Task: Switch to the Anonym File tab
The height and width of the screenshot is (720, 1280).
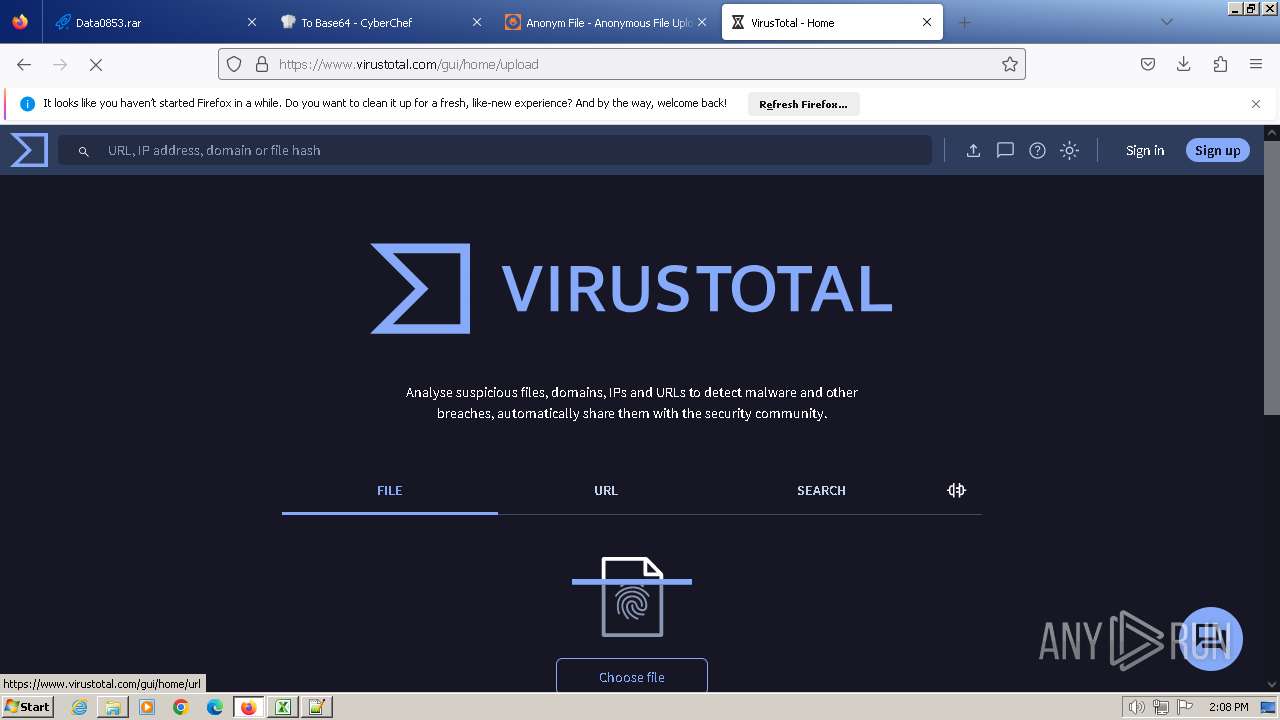Action: coord(606,22)
